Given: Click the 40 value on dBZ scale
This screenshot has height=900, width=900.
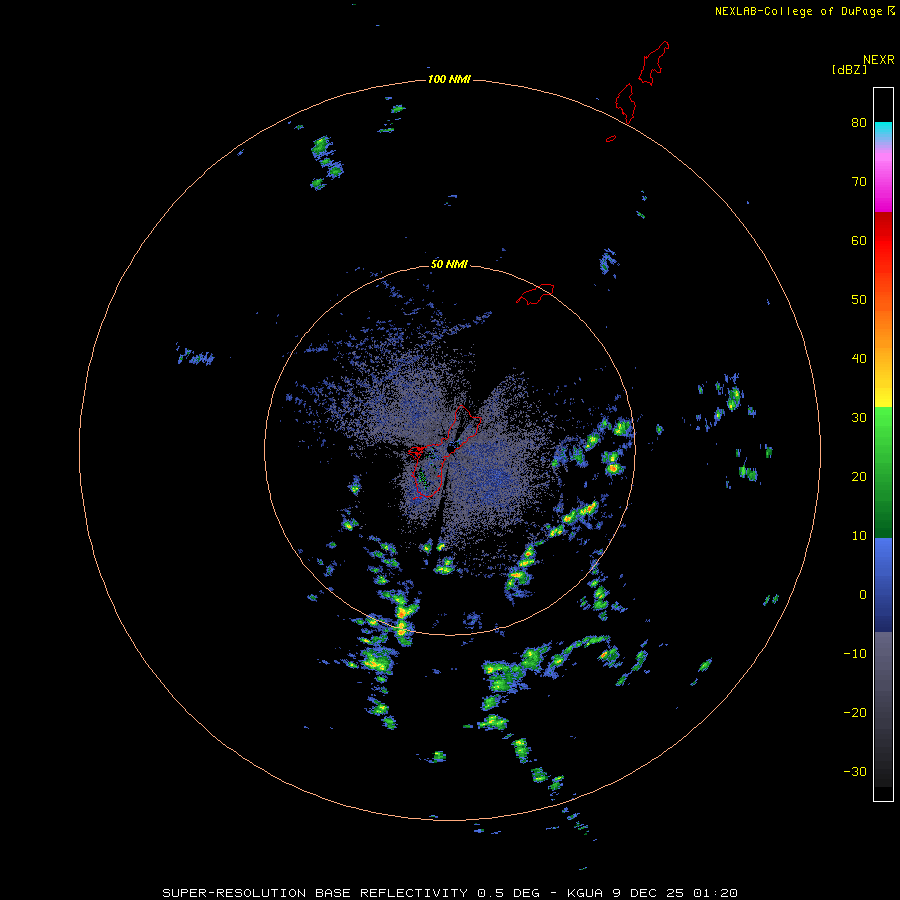Looking at the screenshot, I should click(x=859, y=359).
